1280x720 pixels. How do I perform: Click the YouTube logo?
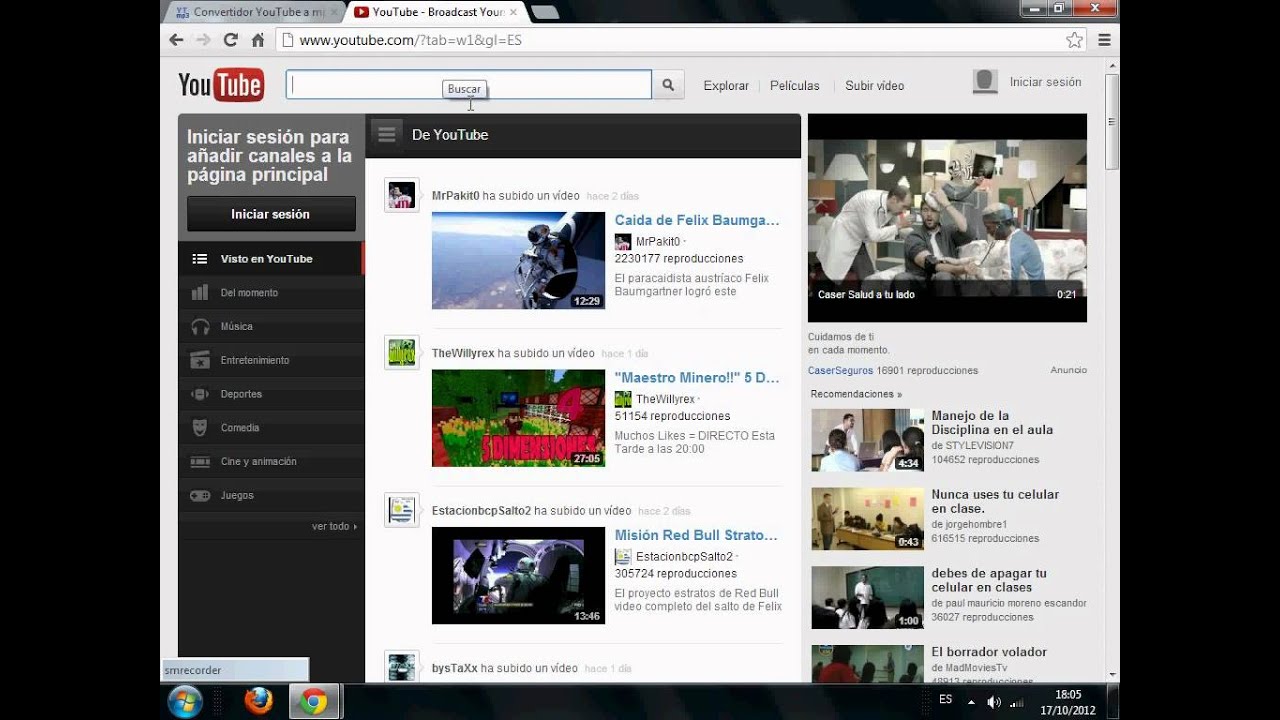(221, 85)
